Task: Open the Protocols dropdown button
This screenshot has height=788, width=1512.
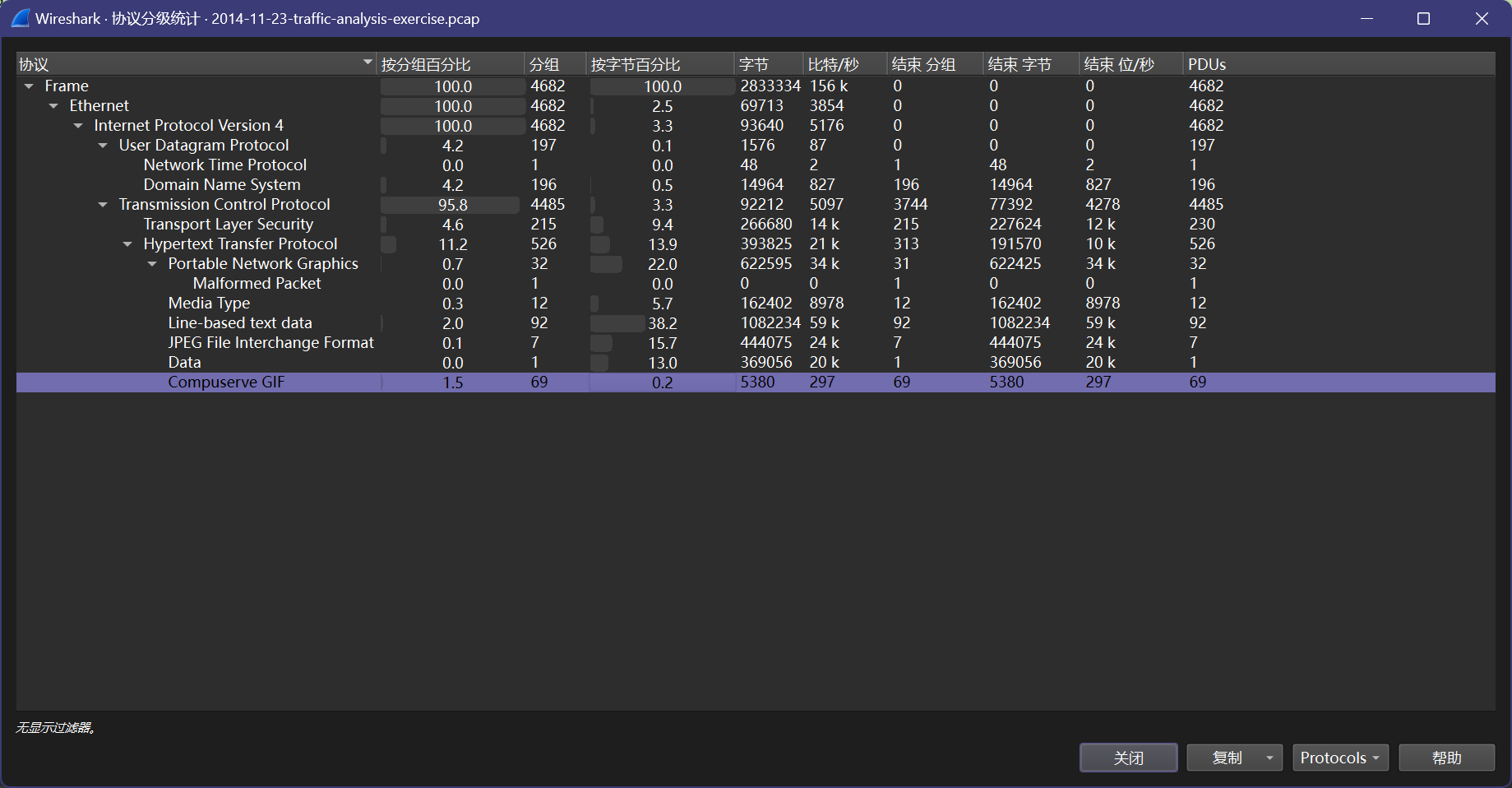Action: [x=1340, y=758]
